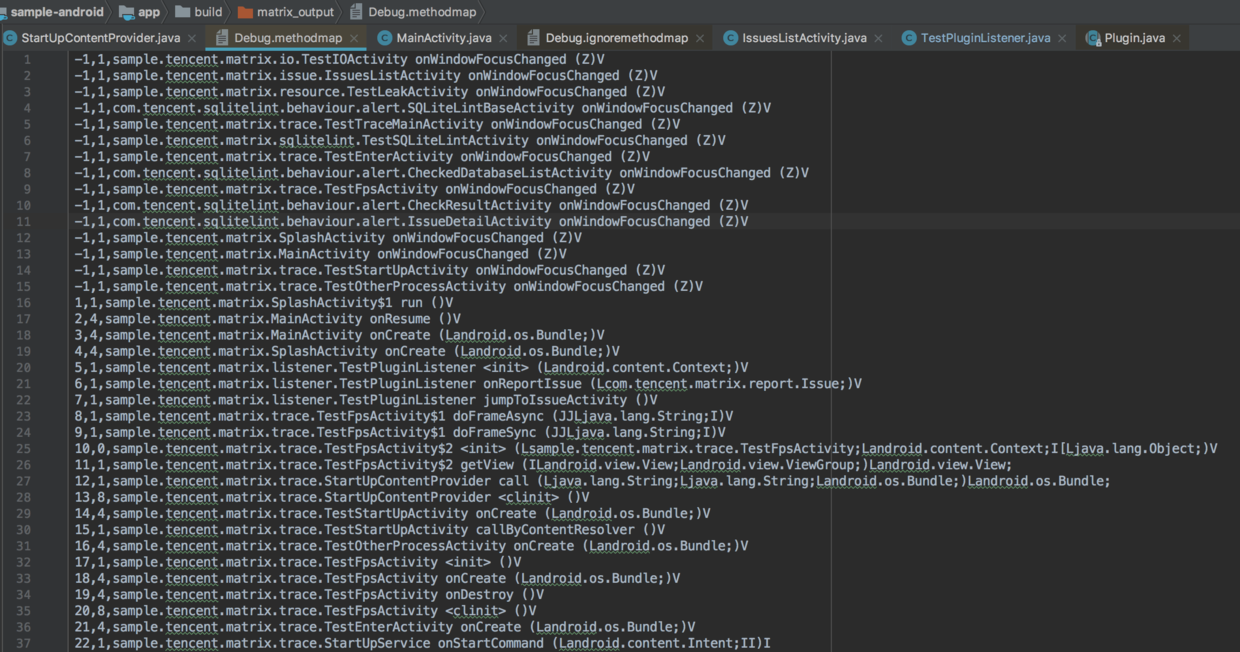Close the Plugin.java tab

pyautogui.click(x=1177, y=38)
